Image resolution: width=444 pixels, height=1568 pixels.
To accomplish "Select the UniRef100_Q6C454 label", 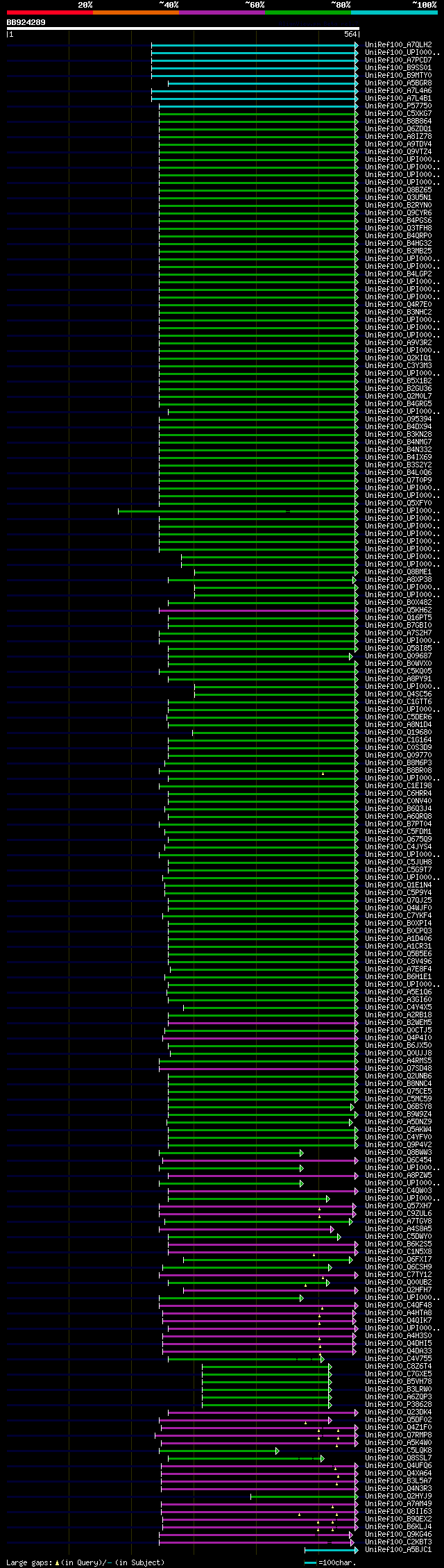I will pos(398,1160).
